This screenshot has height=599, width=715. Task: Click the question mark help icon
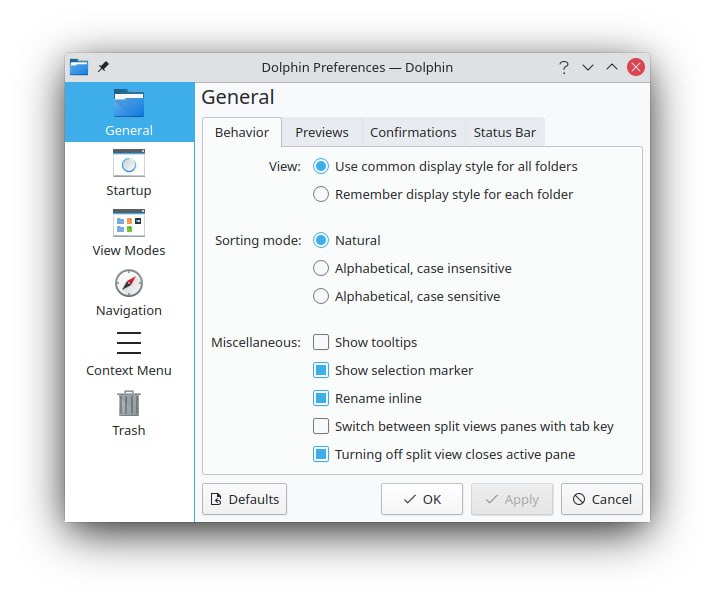coord(564,67)
